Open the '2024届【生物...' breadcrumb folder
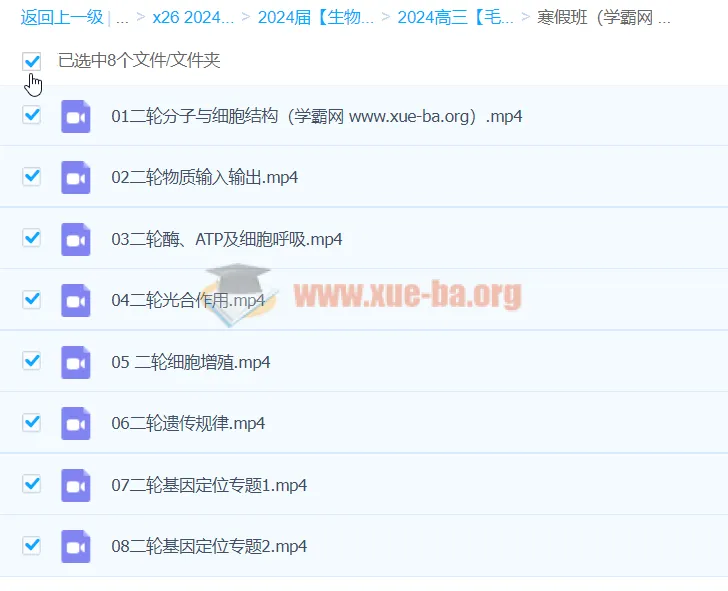The height and width of the screenshot is (591, 728). click(316, 17)
